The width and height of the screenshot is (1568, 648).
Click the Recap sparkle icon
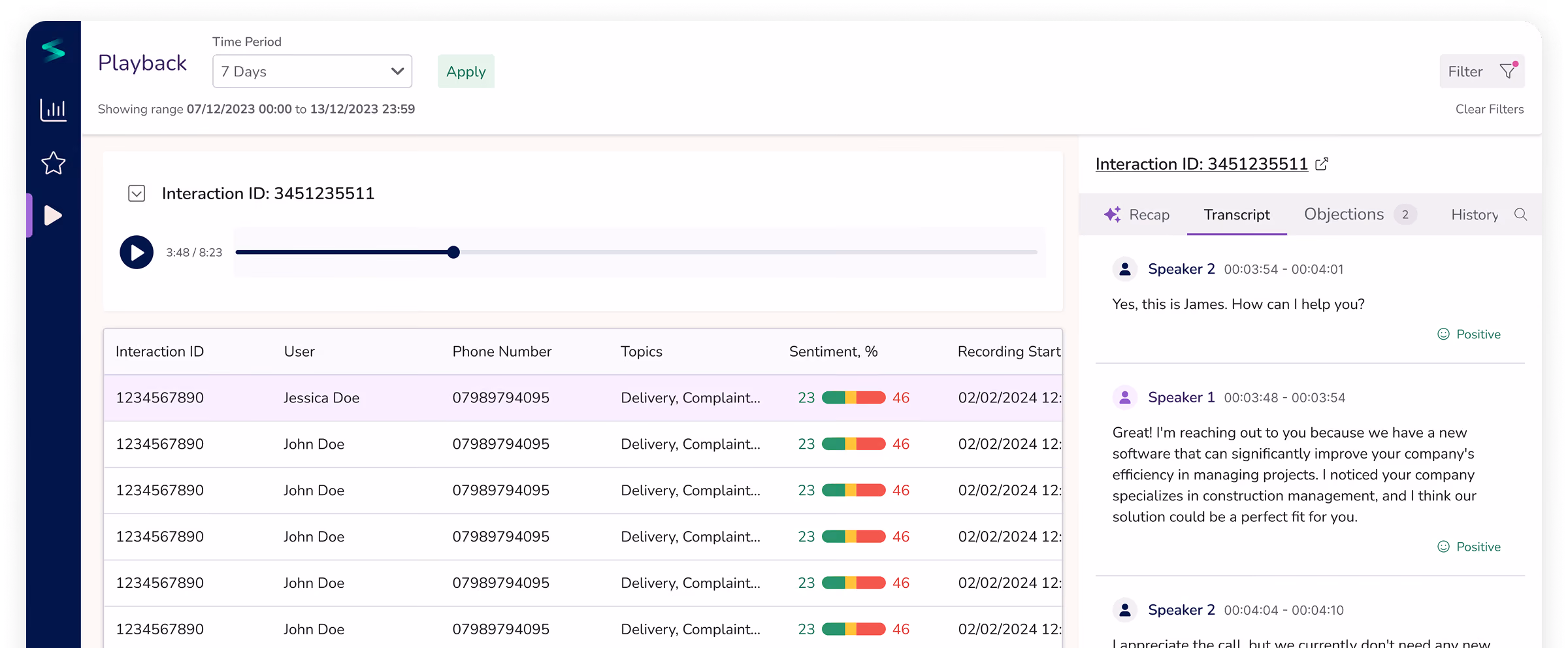click(1113, 214)
